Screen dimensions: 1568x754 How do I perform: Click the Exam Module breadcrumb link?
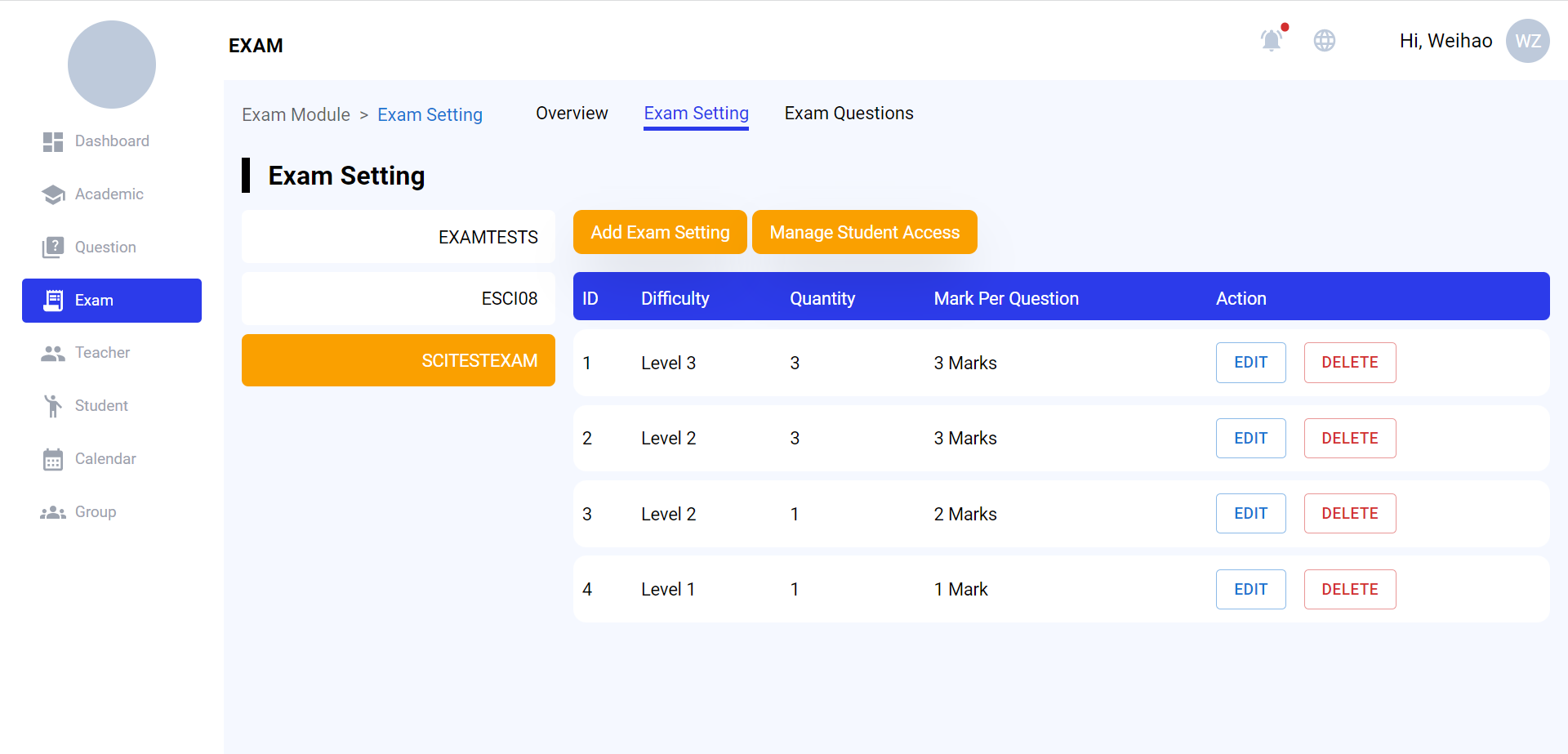296,115
